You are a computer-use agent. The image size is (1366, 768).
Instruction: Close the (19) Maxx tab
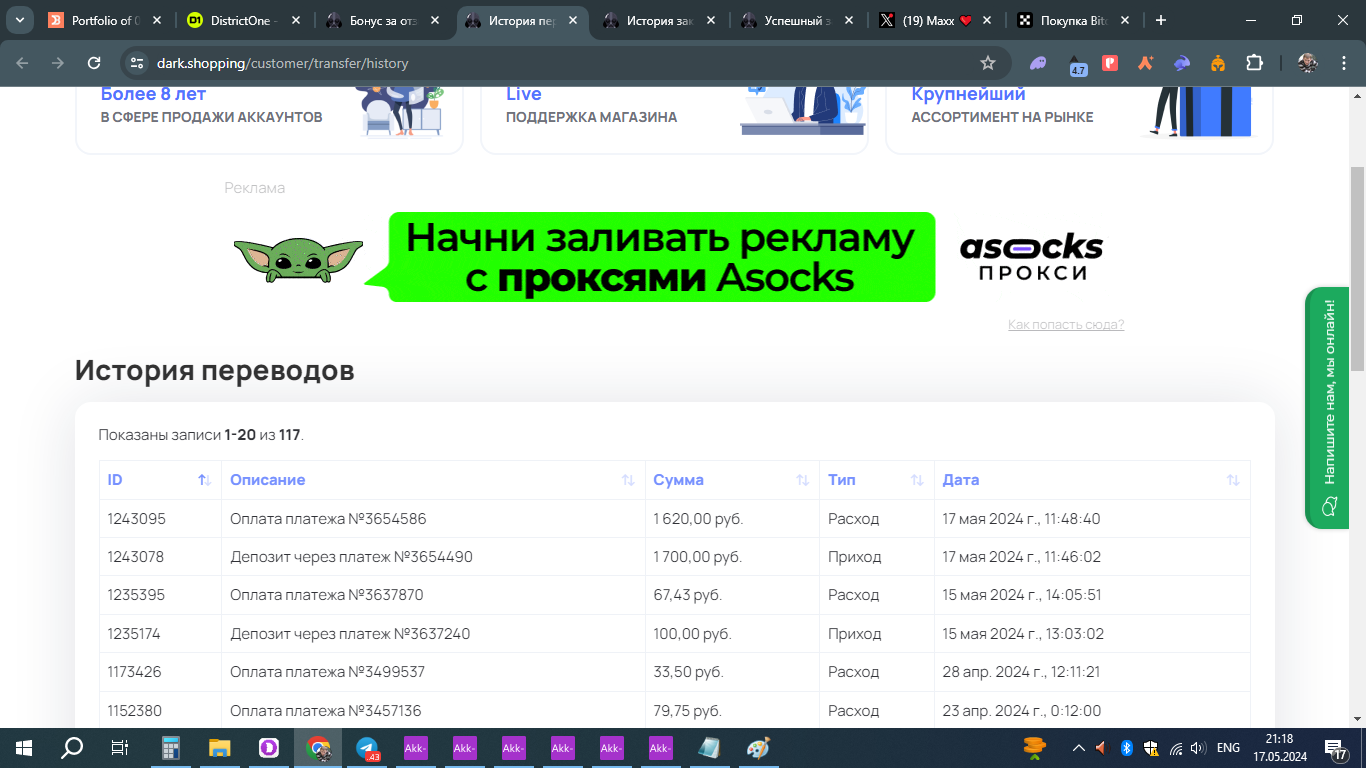[987, 20]
